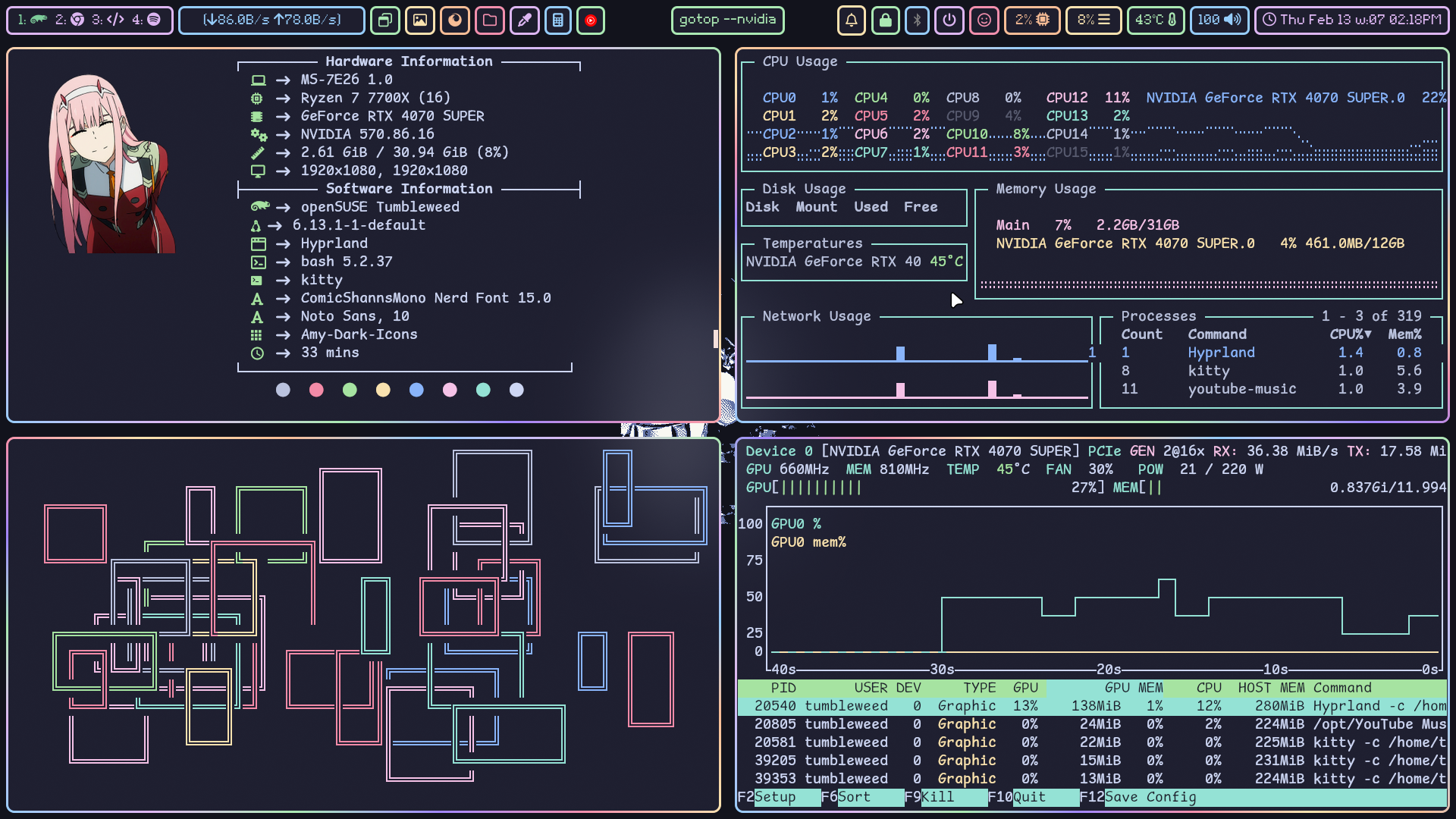1456x819 pixels.
Task: Click the 'GPU0 %' legend in nvtop chart
Action: tap(796, 524)
